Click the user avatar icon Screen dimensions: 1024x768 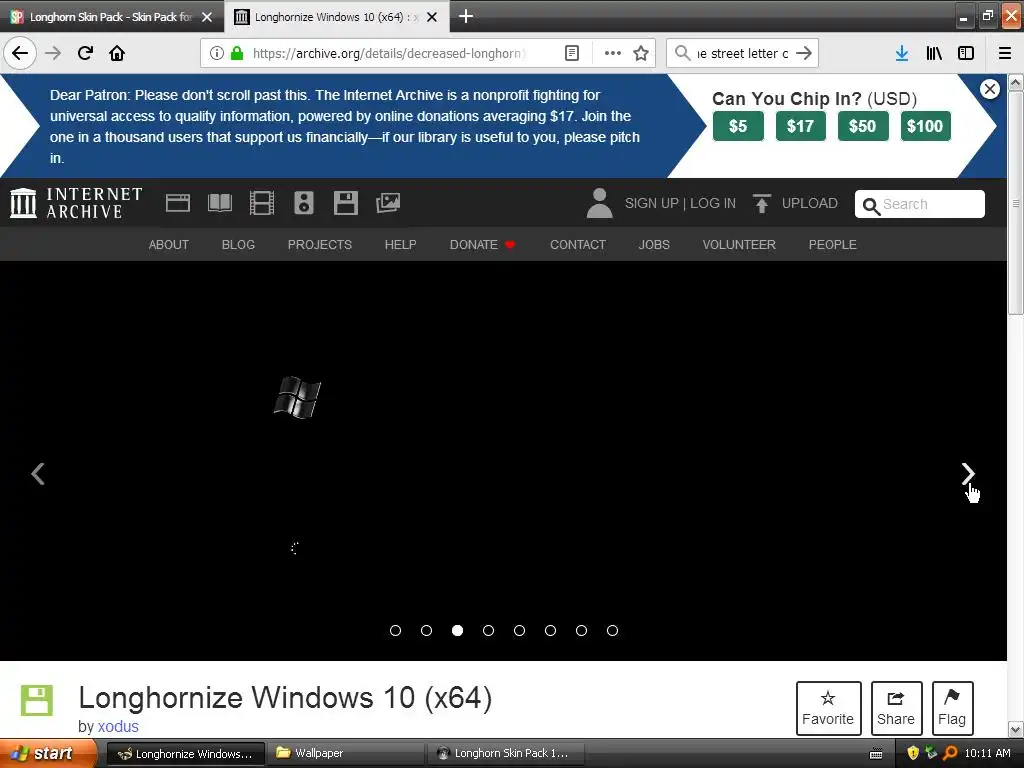(x=599, y=203)
